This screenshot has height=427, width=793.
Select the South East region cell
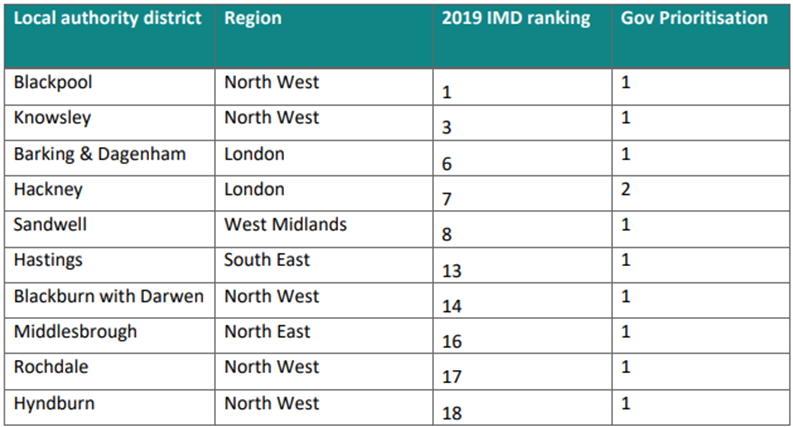[x=268, y=260]
